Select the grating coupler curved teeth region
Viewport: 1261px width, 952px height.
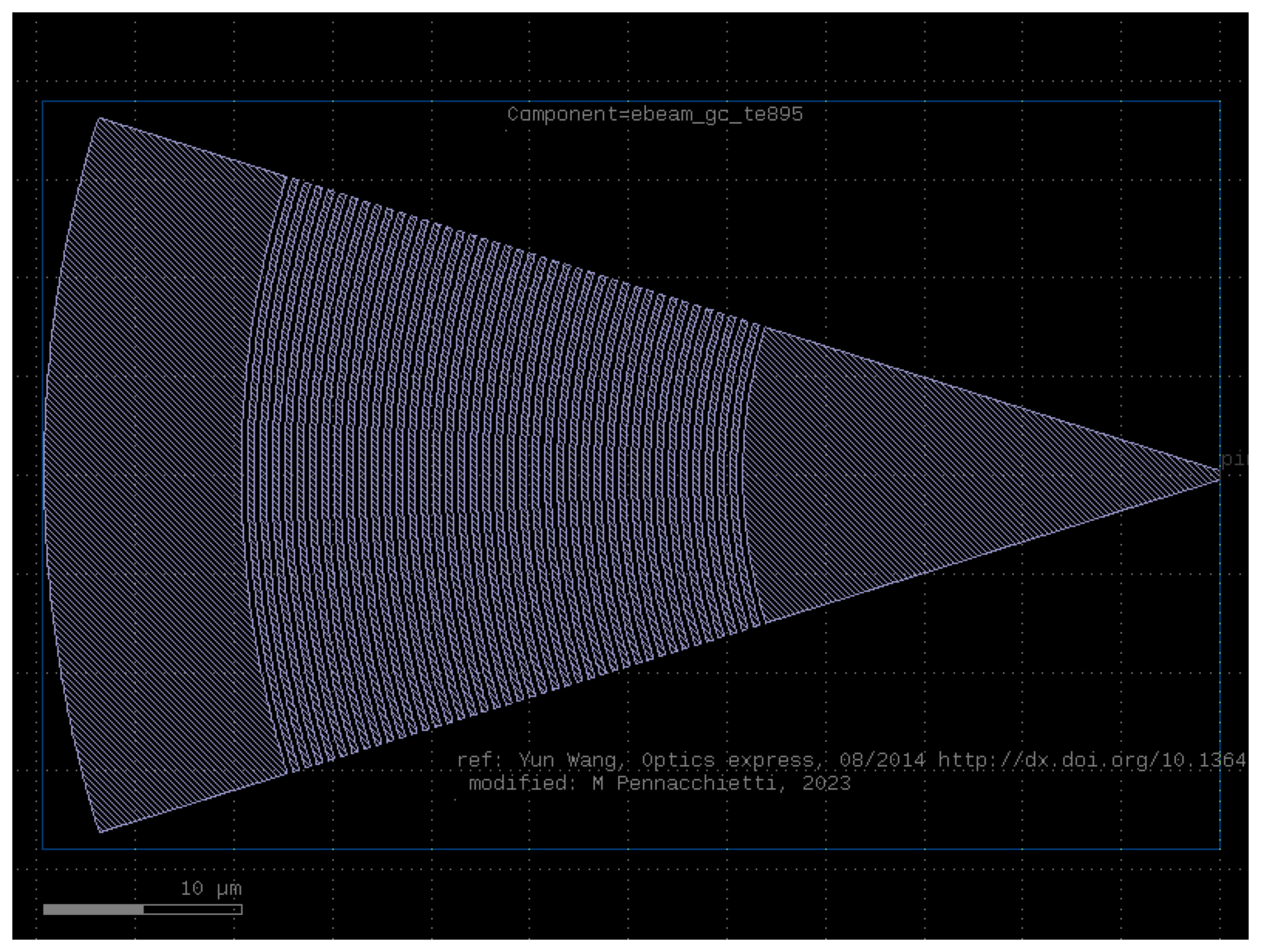(x=503, y=474)
